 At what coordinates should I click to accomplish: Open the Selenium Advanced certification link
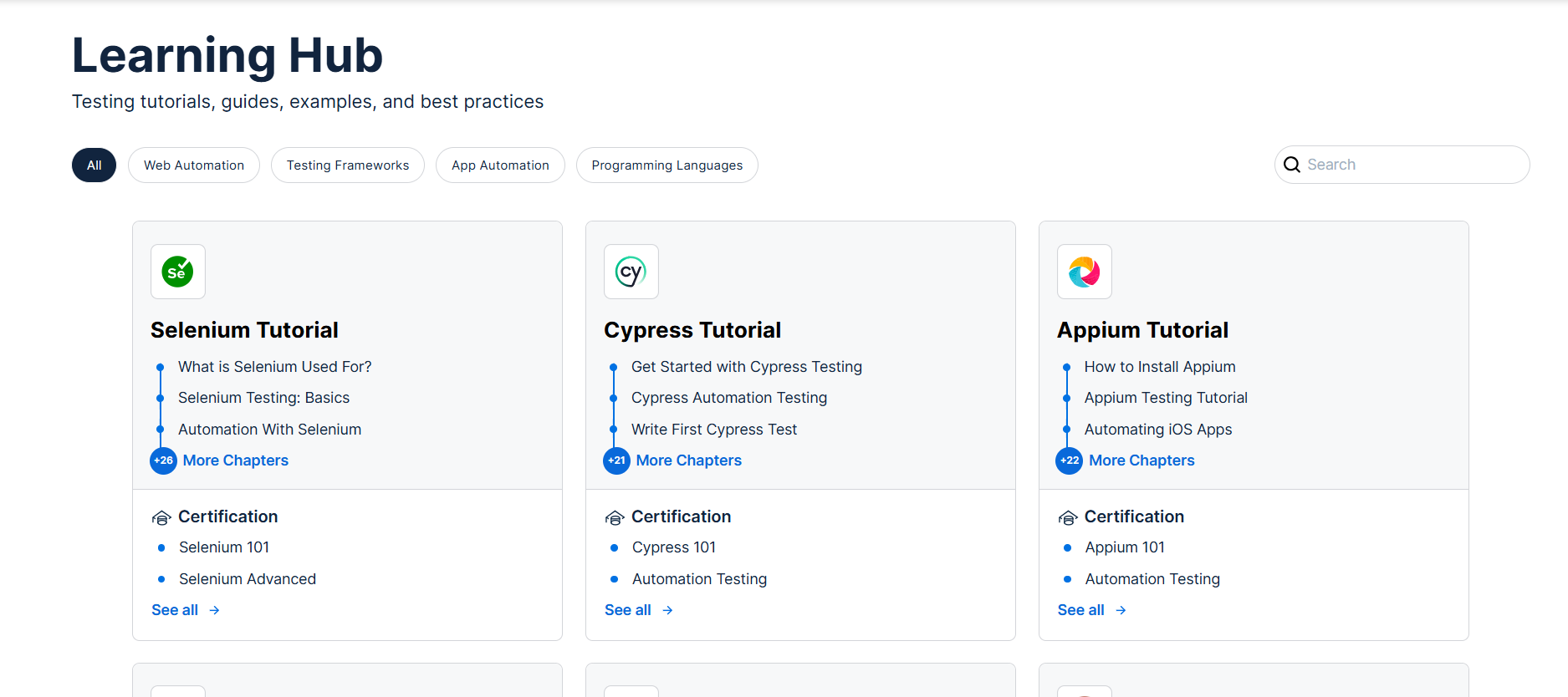[x=248, y=579]
